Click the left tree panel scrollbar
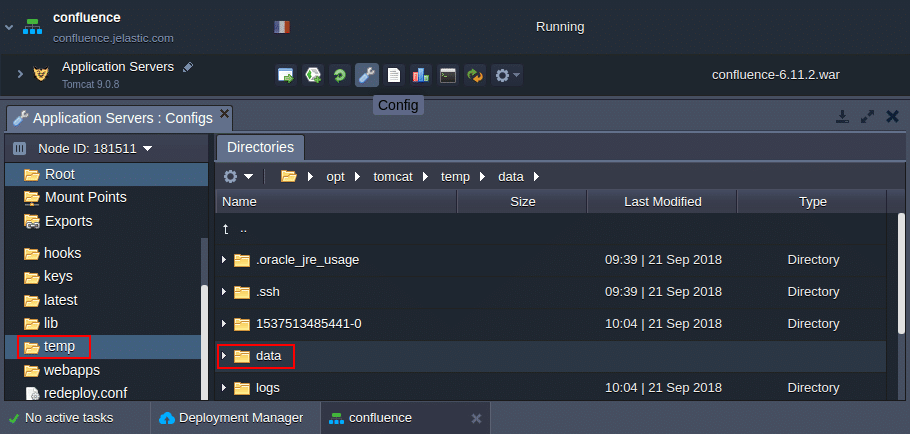910x434 pixels. tap(204, 342)
